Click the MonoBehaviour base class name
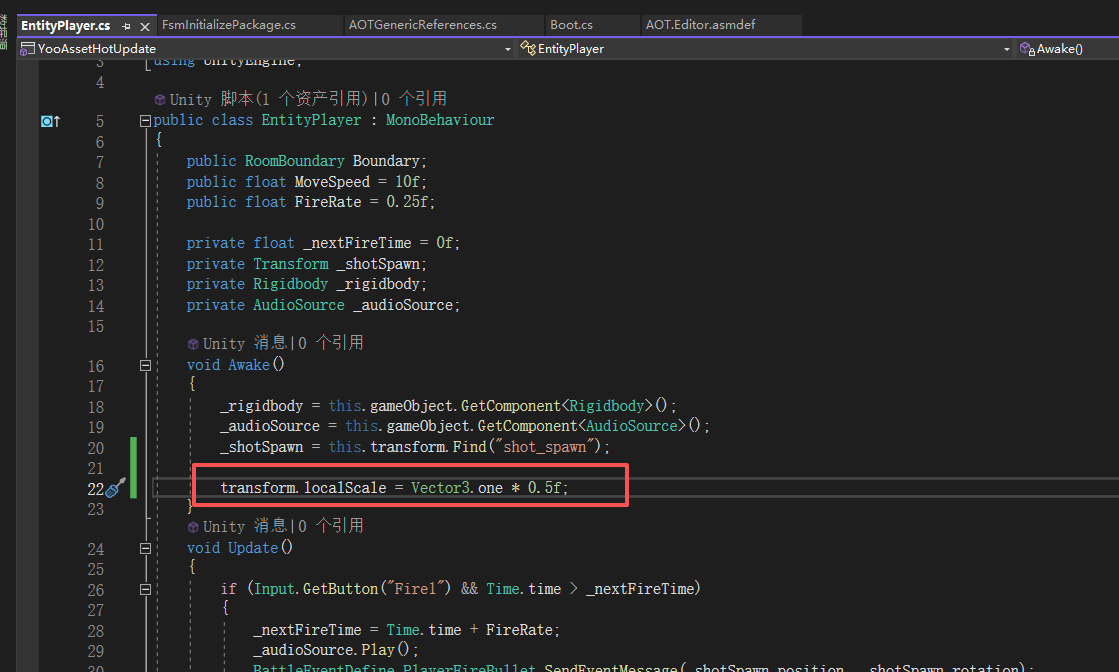The height and width of the screenshot is (672, 1119). 440,120
